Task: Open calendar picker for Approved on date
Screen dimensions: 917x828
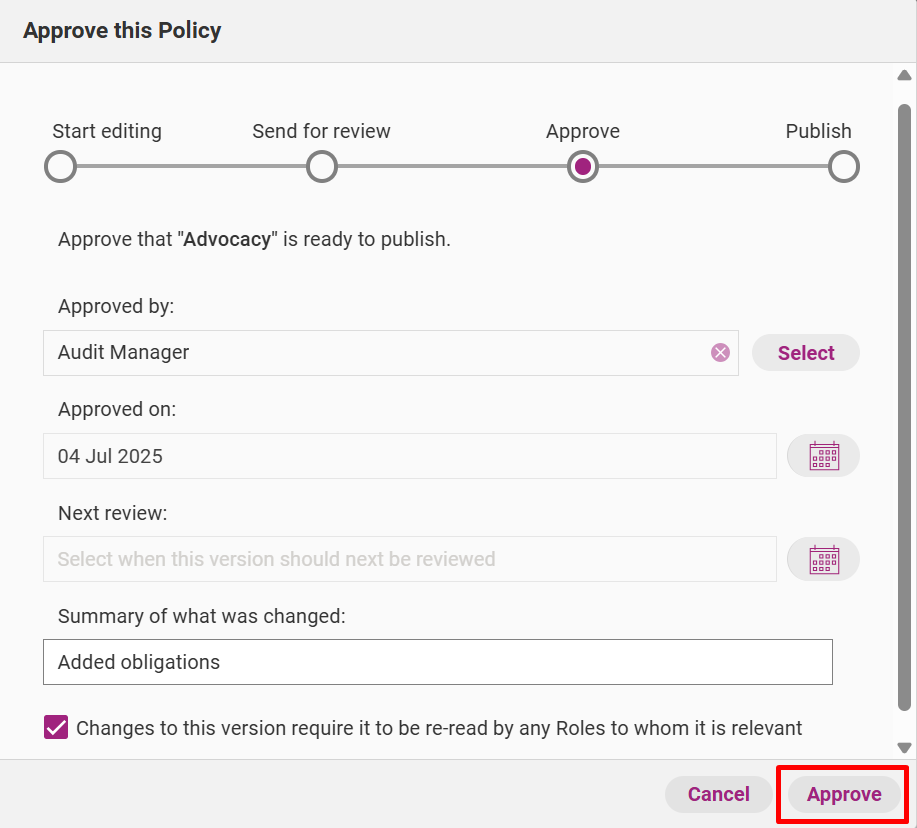Action: tap(823, 456)
